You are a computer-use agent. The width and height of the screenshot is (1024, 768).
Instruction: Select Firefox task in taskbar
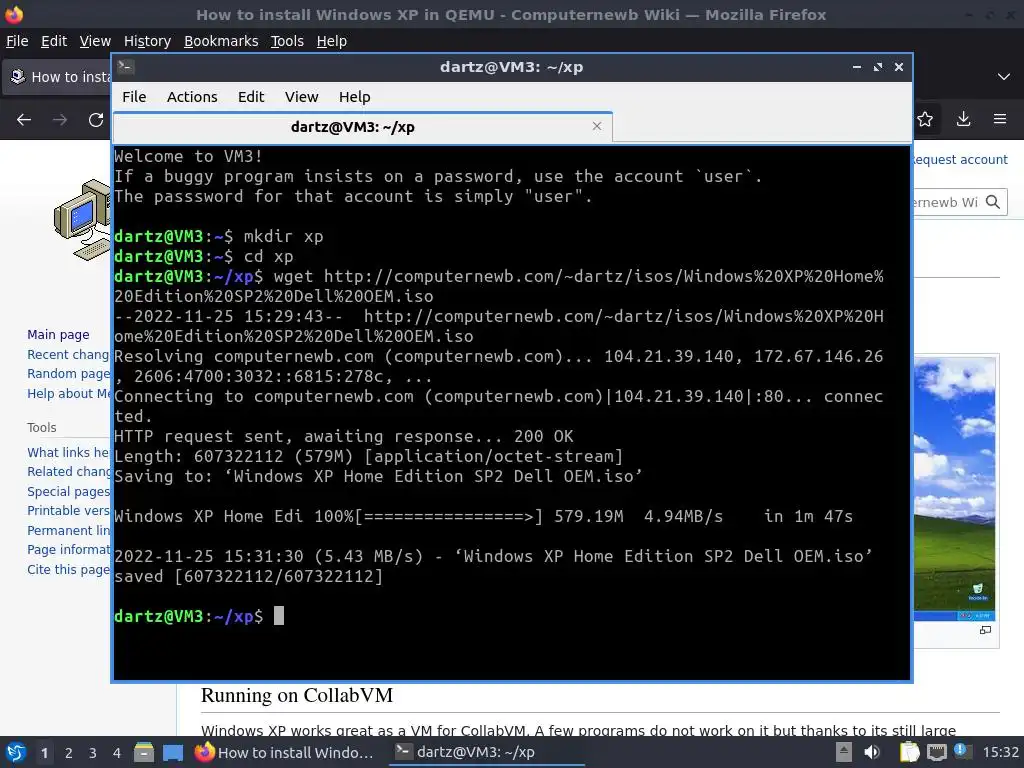coord(285,752)
